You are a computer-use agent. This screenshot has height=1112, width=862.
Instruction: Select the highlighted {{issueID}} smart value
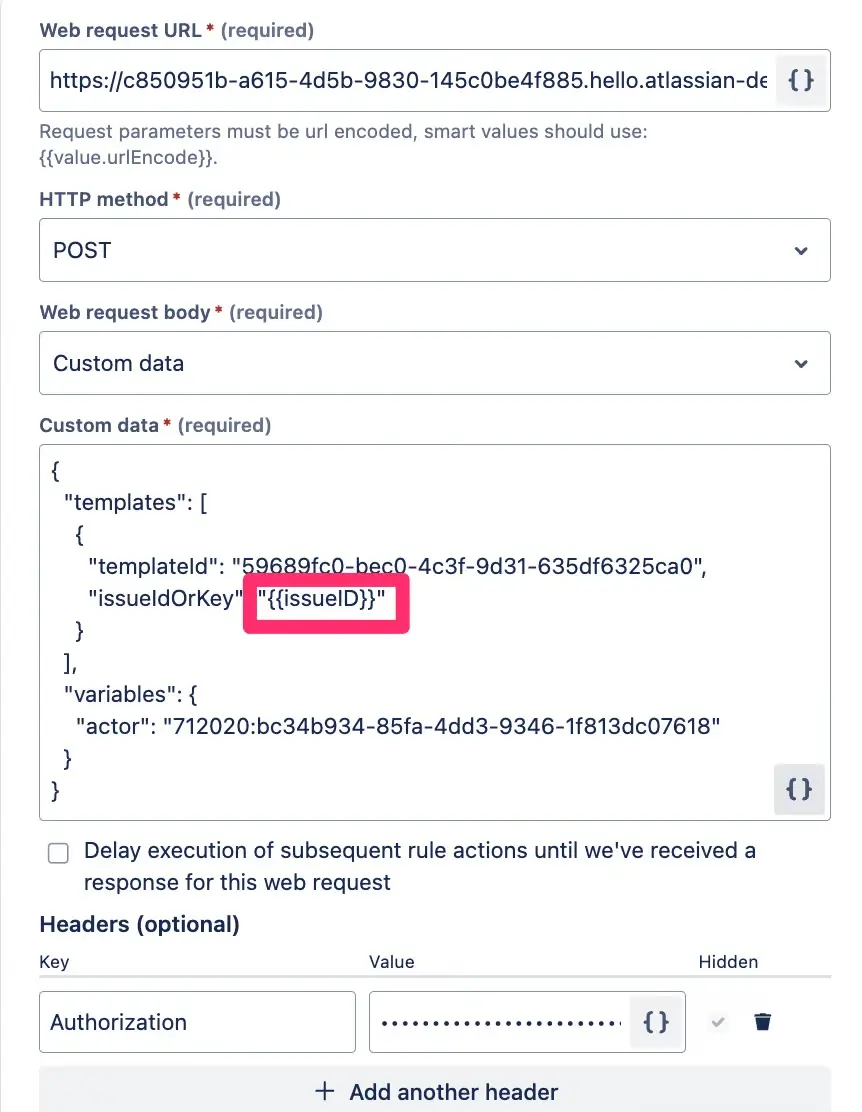[325, 602]
